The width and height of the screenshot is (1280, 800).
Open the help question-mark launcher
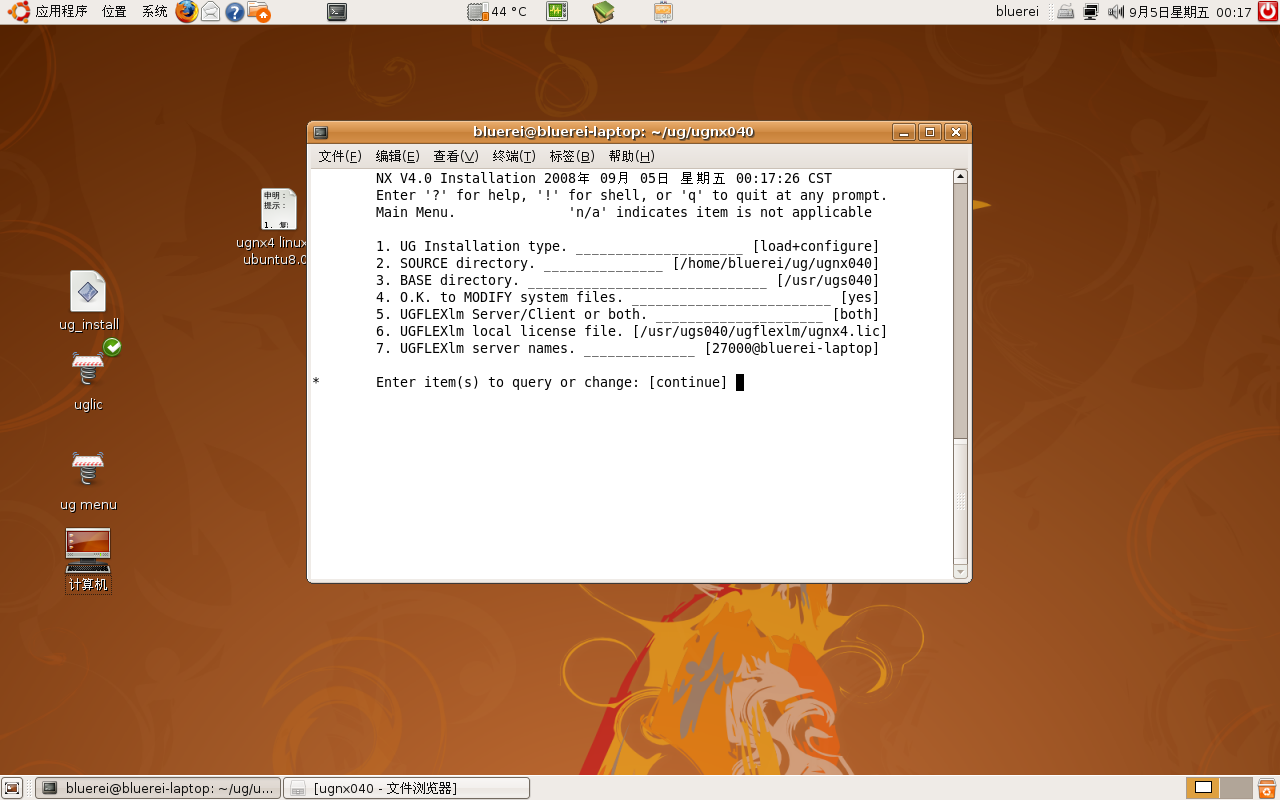[234, 12]
